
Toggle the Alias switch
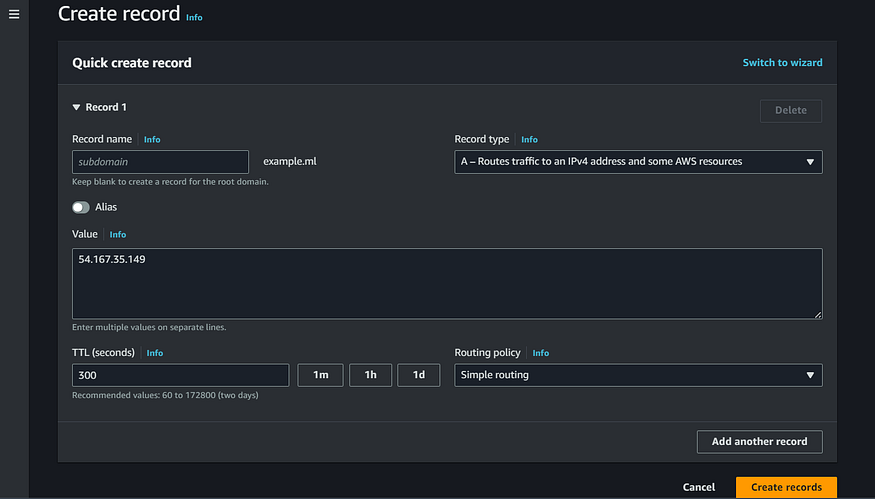(x=81, y=208)
